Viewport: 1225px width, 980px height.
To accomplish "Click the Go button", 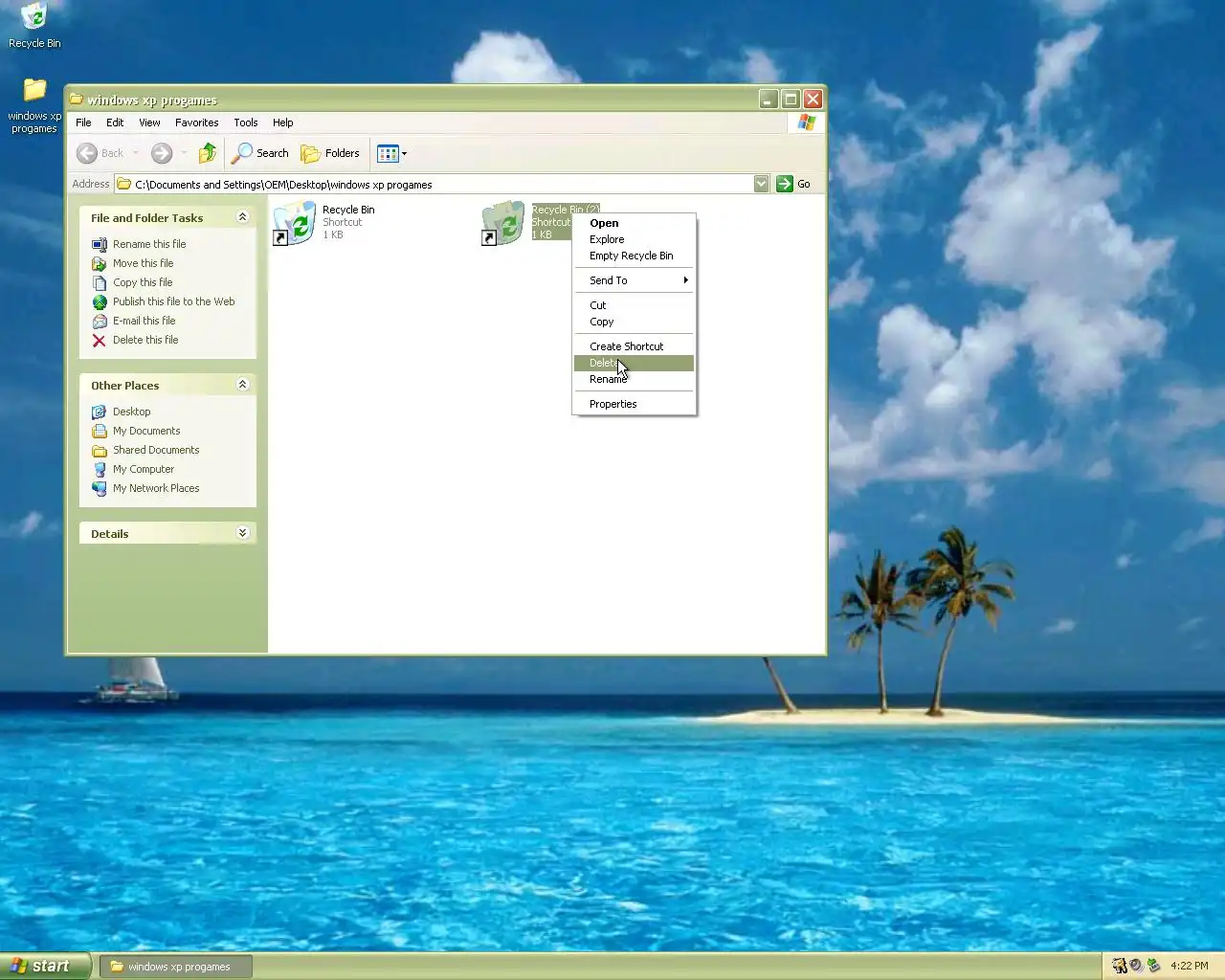I will [793, 184].
